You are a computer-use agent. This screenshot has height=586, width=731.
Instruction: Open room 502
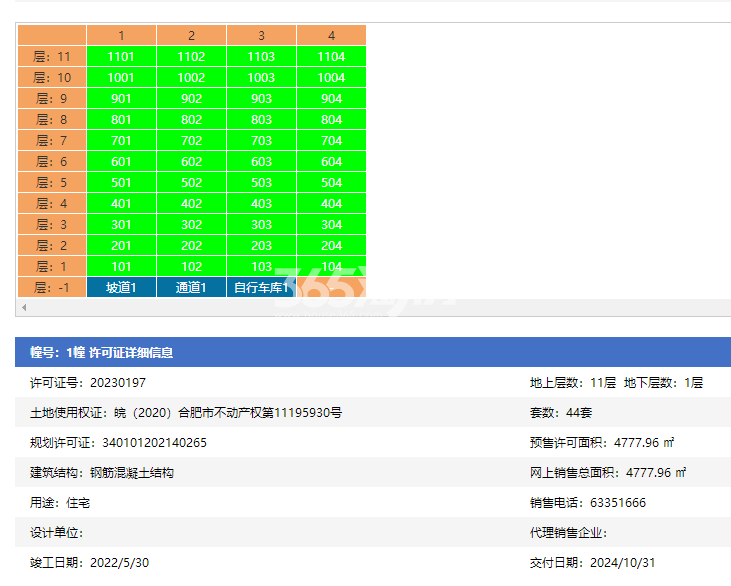tap(191, 182)
